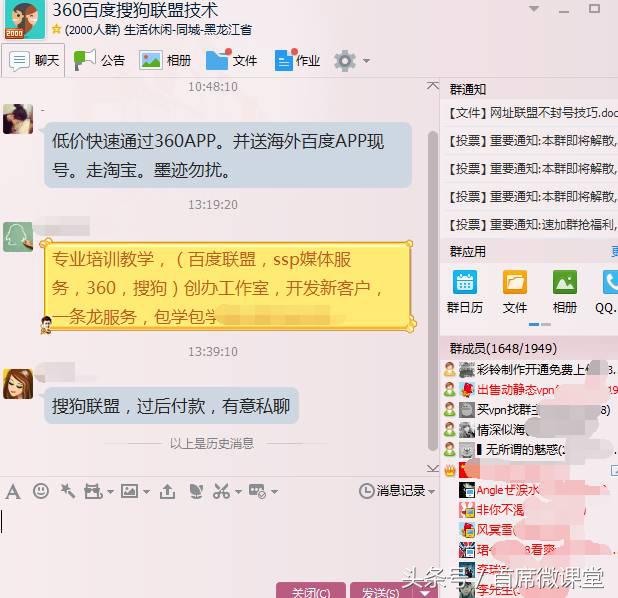Click member 彩铃制作开通免费上

531,369
